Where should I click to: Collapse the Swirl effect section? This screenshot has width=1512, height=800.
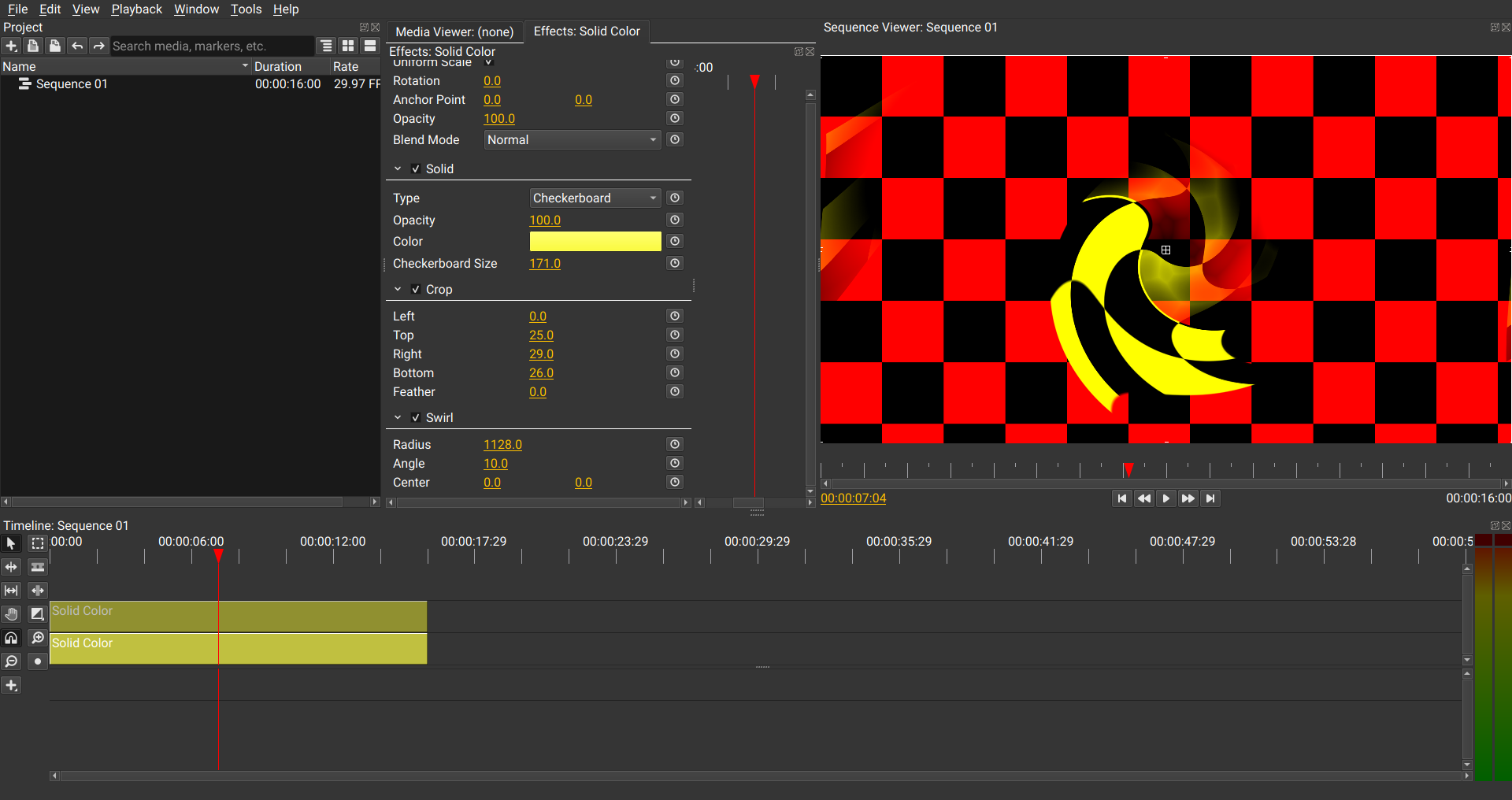398,417
